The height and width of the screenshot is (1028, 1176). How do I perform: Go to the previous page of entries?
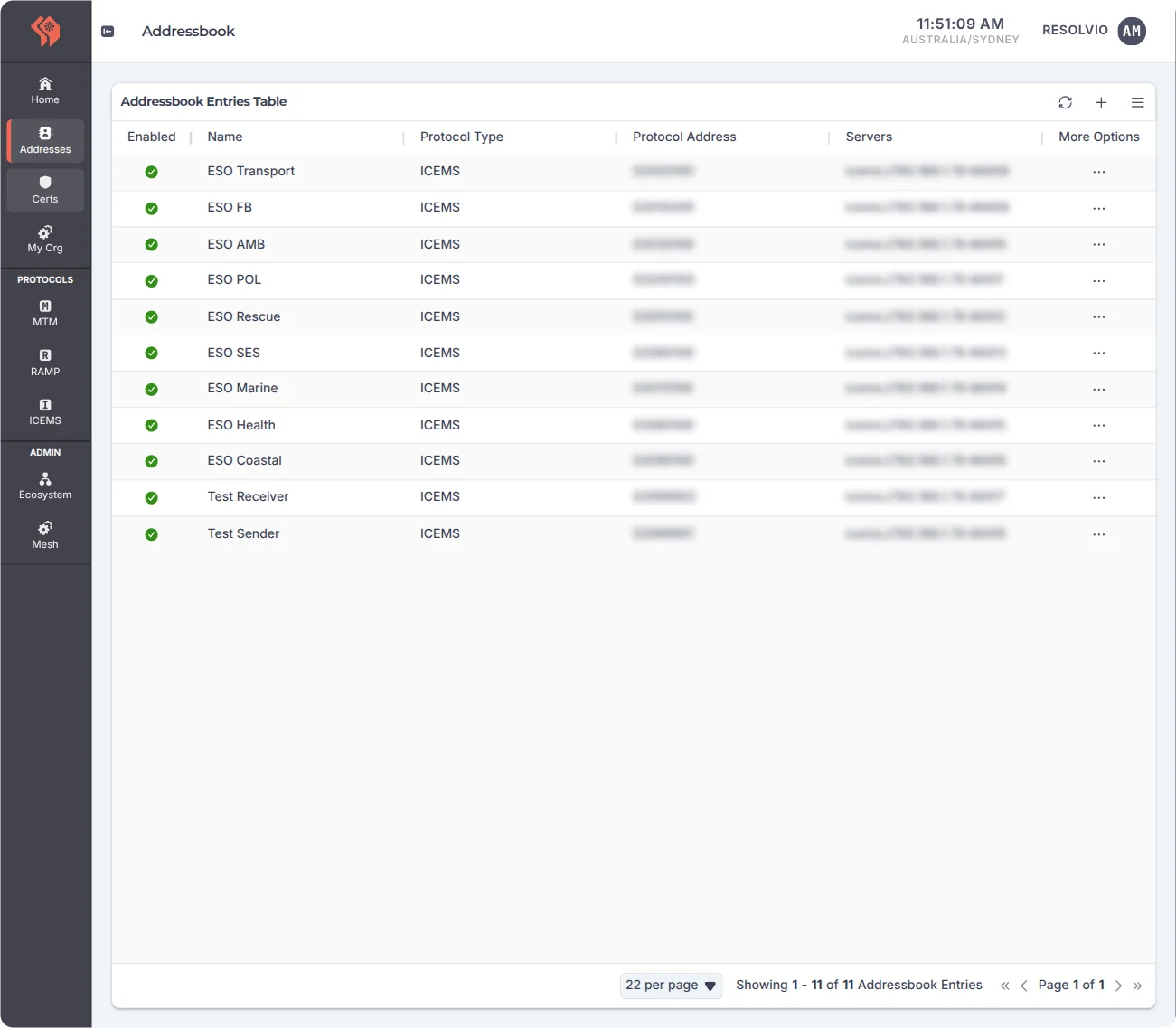[x=1024, y=986]
